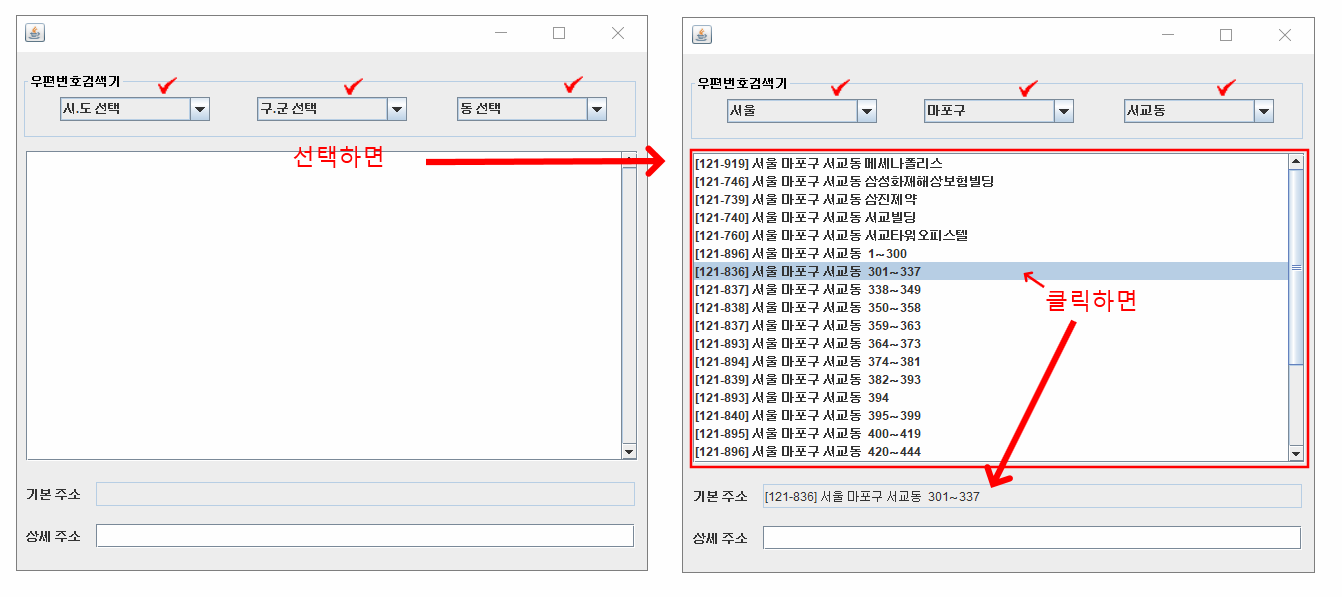This screenshot has width=1342, height=597.
Task: Select row [121-739] 서교동 삼진제약
Action: 990,199
